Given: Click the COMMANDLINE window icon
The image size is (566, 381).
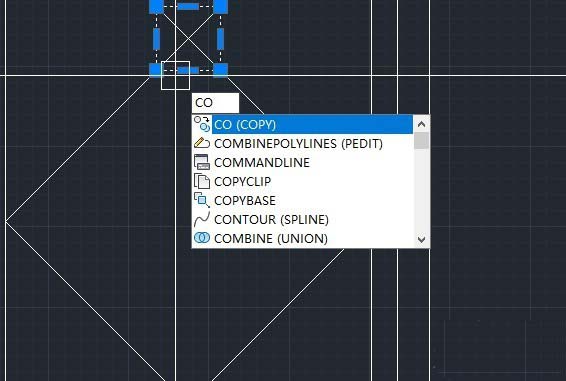Looking at the screenshot, I should point(202,162).
